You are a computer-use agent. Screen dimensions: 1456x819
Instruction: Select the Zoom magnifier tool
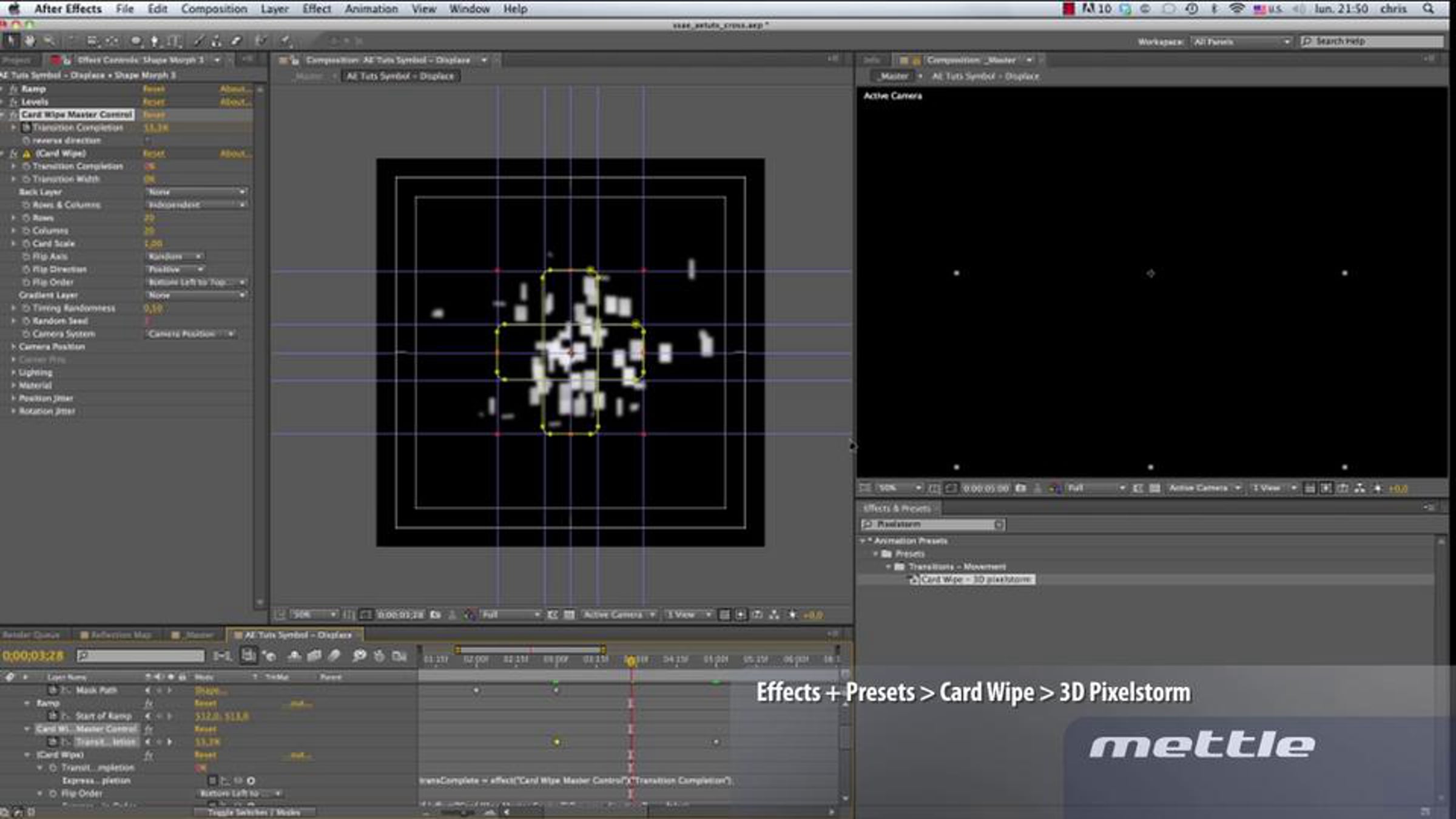[x=49, y=41]
